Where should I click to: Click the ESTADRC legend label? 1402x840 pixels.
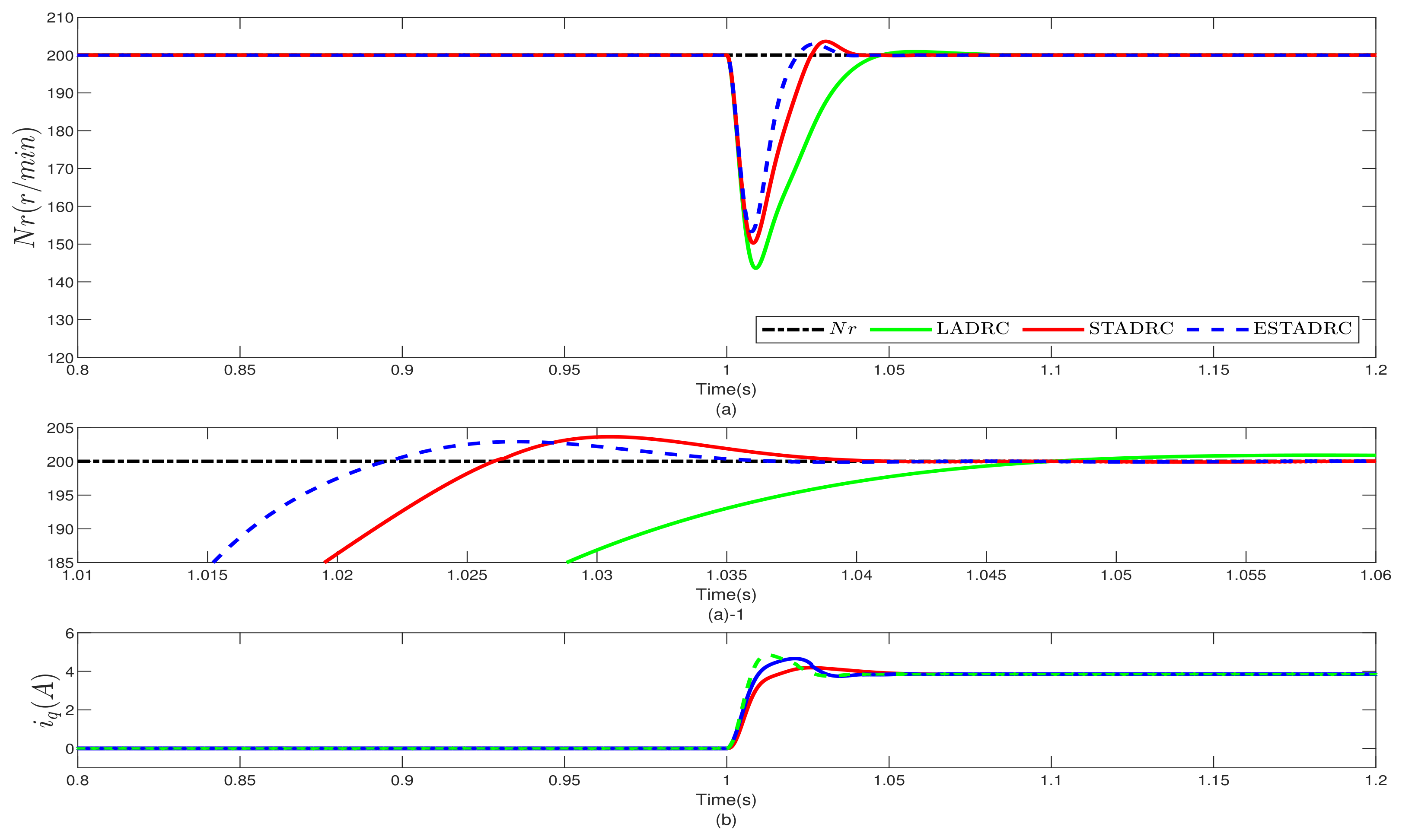coord(1303,329)
